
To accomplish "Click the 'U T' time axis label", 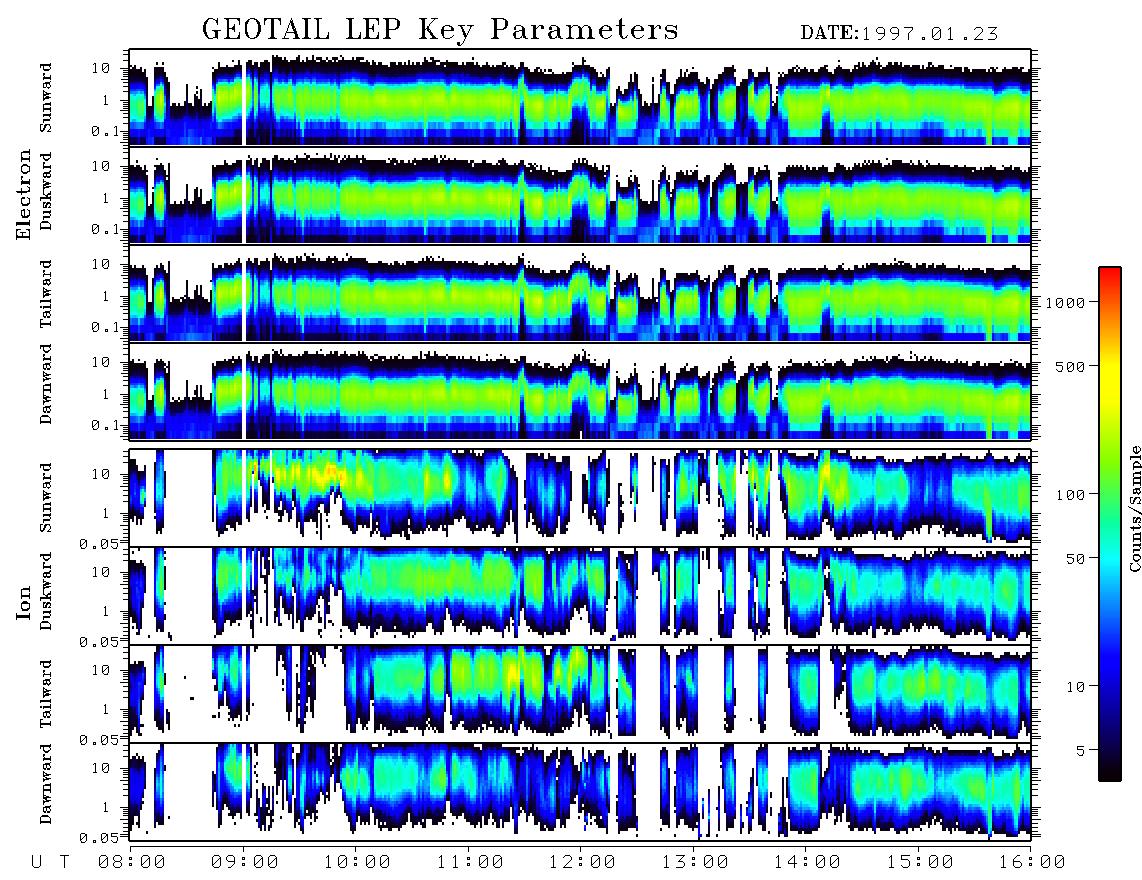I will point(51,862).
